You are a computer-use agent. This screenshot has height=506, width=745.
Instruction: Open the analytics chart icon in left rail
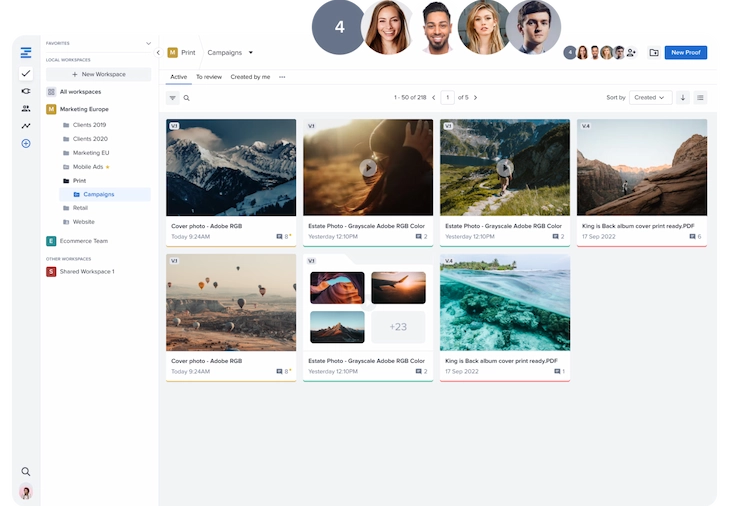[26, 126]
